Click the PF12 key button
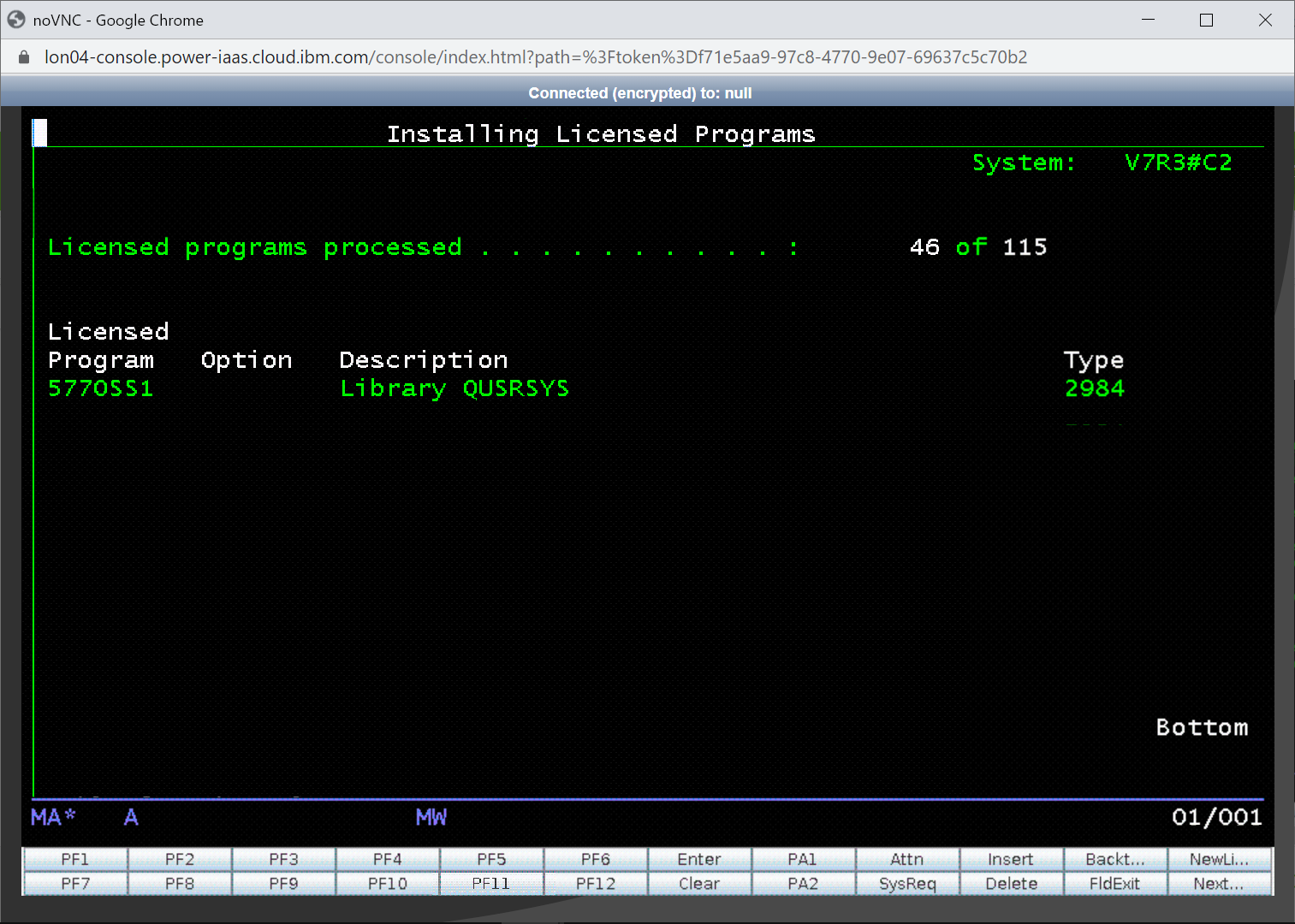This screenshot has width=1295, height=924. [596, 883]
